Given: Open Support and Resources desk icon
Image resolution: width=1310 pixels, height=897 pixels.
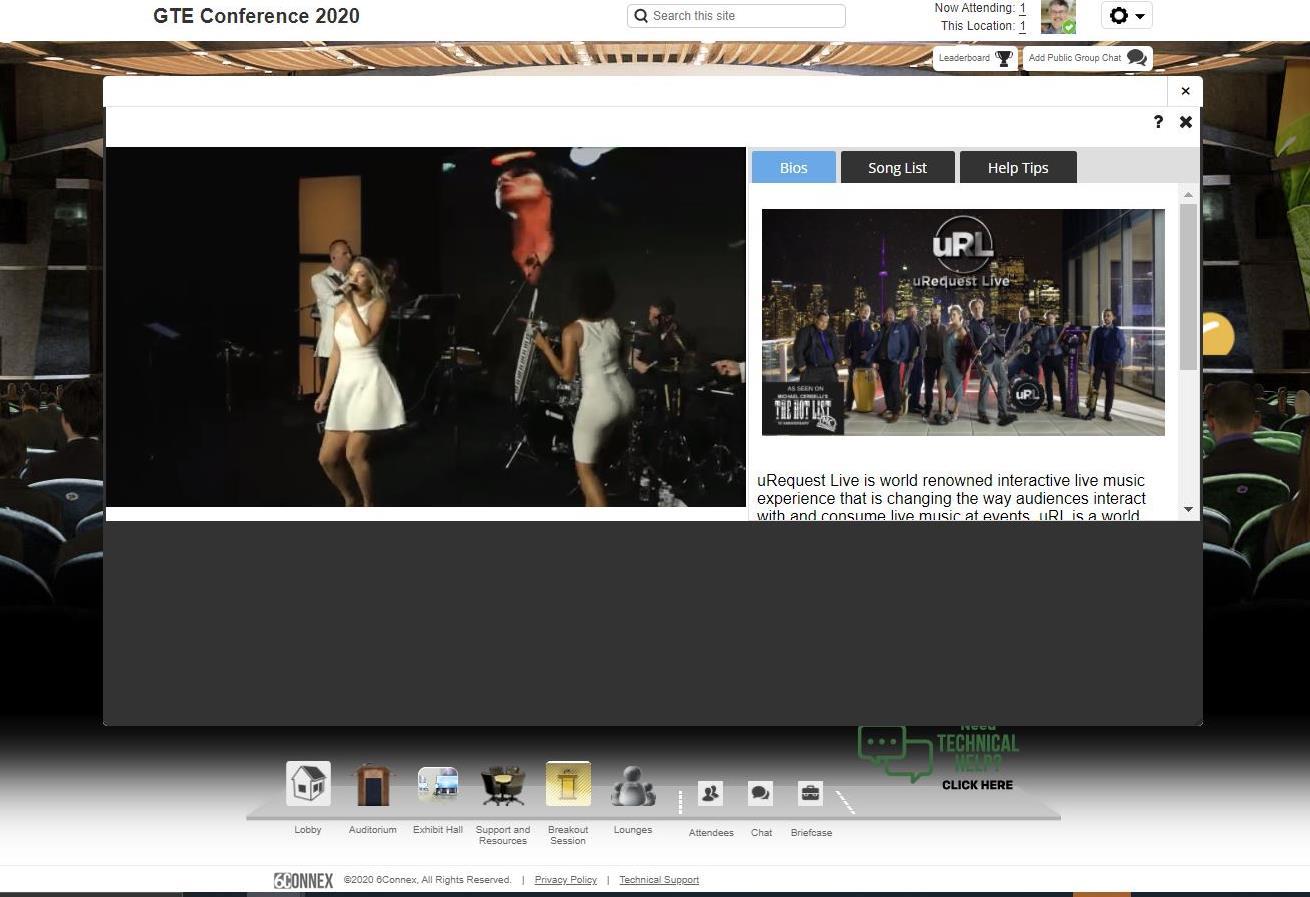Looking at the screenshot, I should (503, 785).
